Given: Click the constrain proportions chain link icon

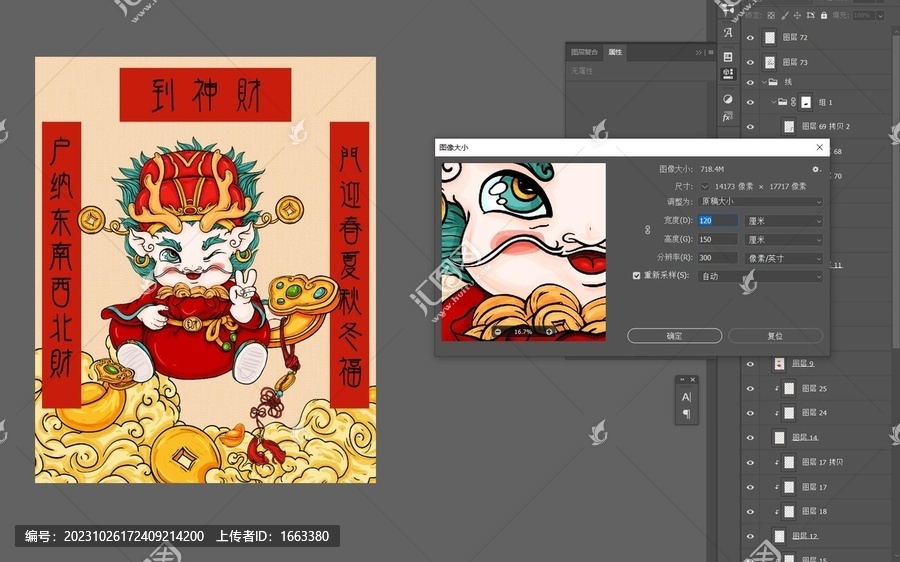Looking at the screenshot, I should coord(647,230).
